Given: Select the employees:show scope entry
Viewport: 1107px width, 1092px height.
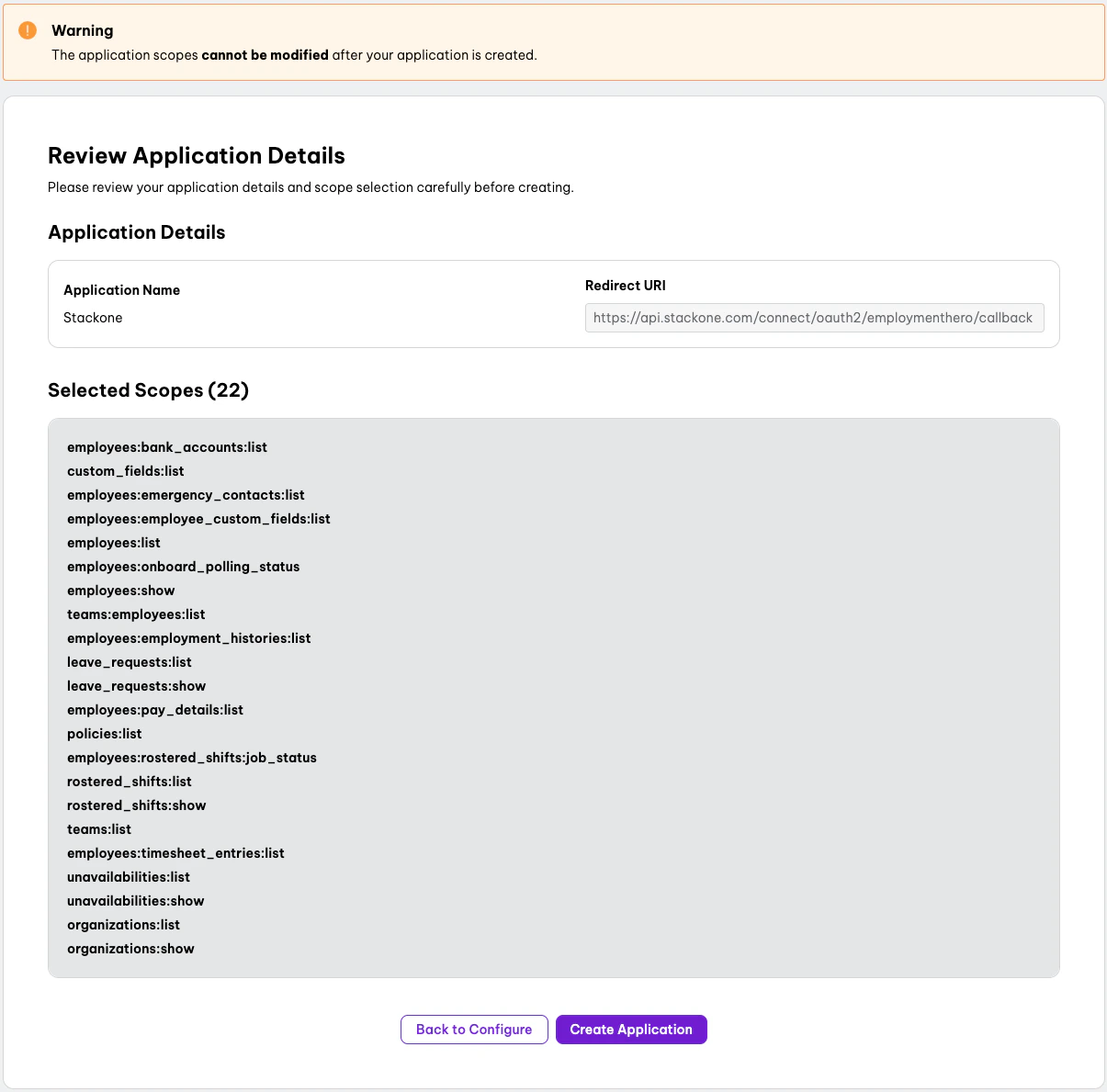Looking at the screenshot, I should click(x=120, y=590).
